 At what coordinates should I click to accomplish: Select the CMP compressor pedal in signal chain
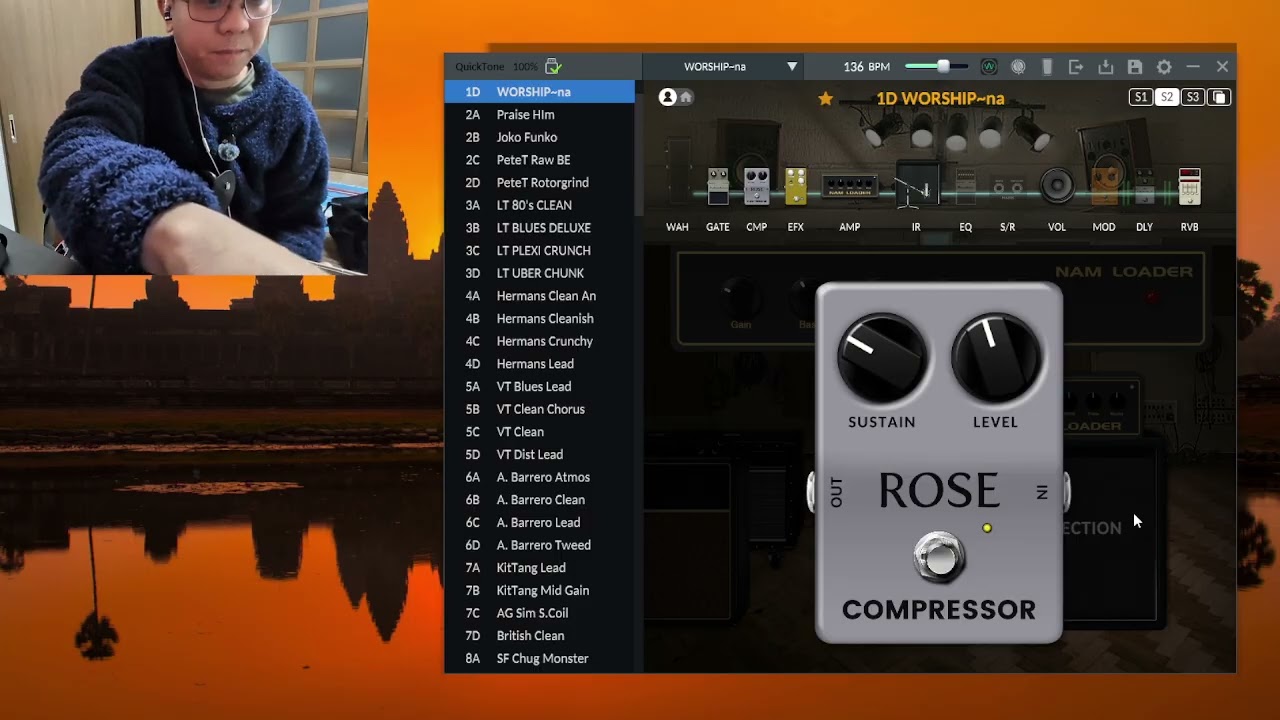tap(756, 186)
